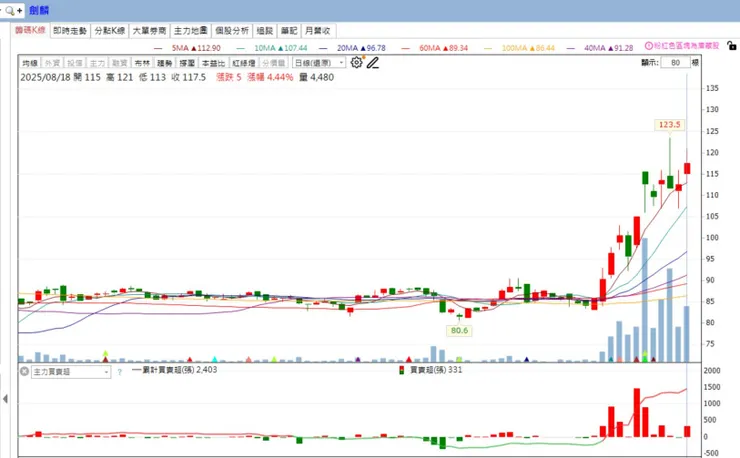The height and width of the screenshot is (458, 740).
Task: Click the 123.5 high price label
Action: click(x=669, y=125)
